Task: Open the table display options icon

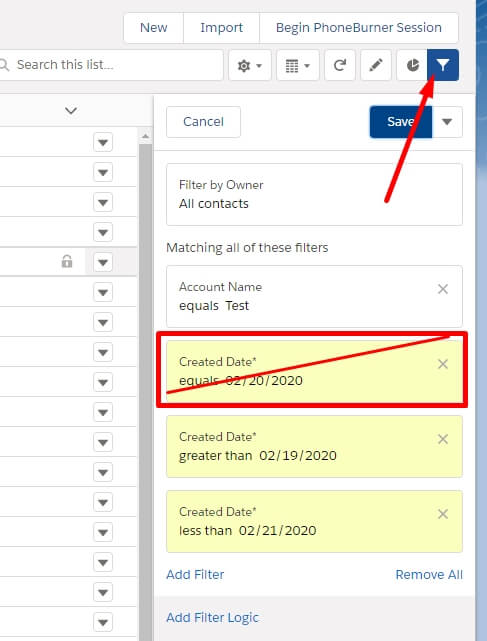Action: (297, 65)
